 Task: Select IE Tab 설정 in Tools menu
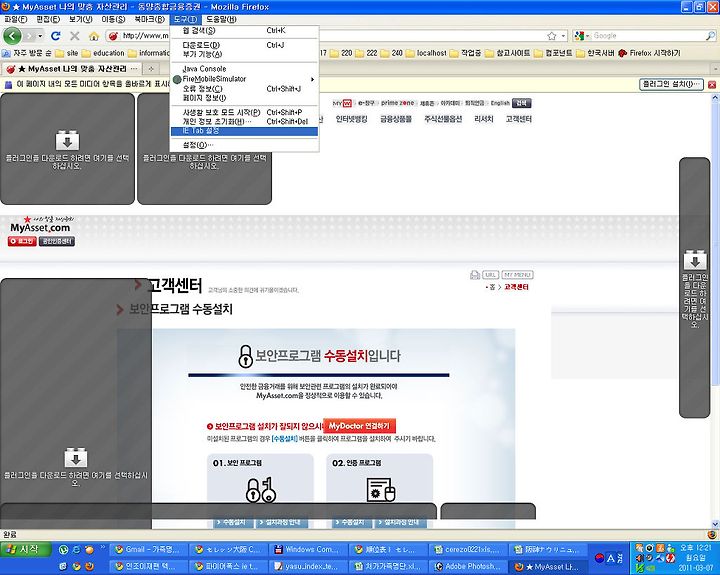pyautogui.click(x=244, y=131)
